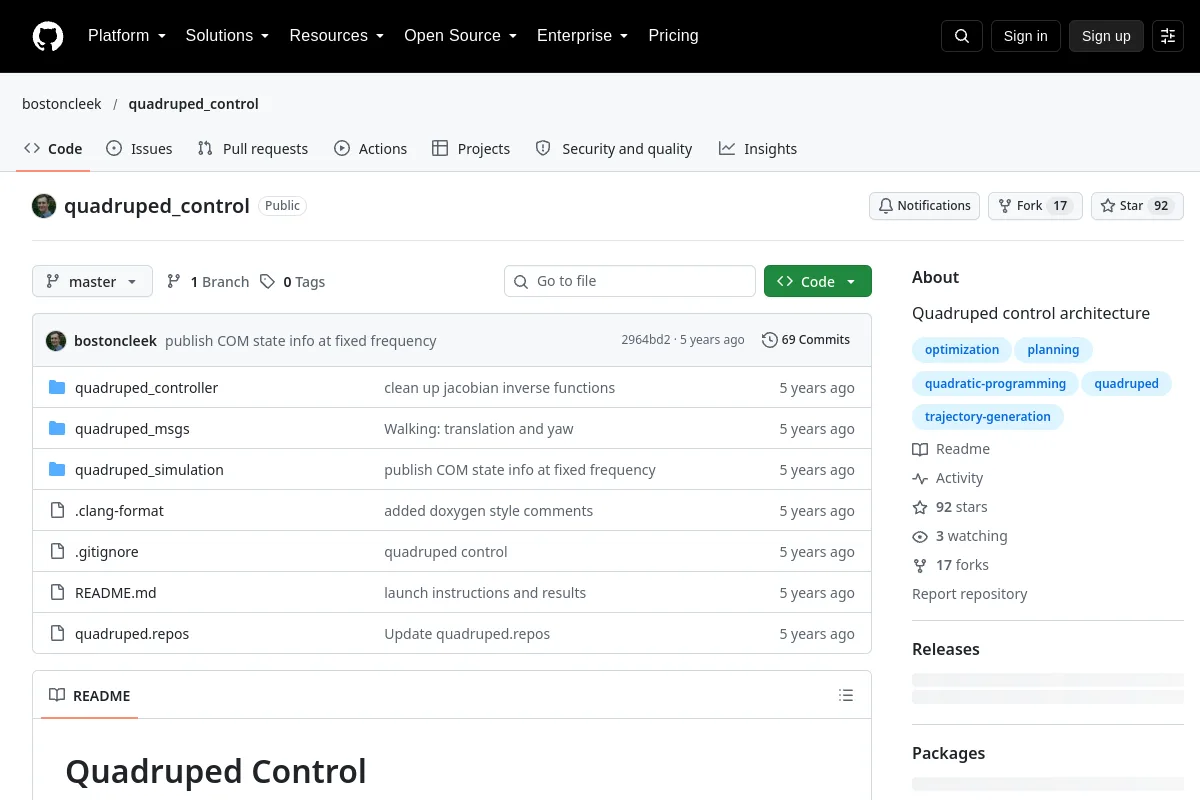
Task: Click the GitHub logo icon
Action: click(x=48, y=36)
